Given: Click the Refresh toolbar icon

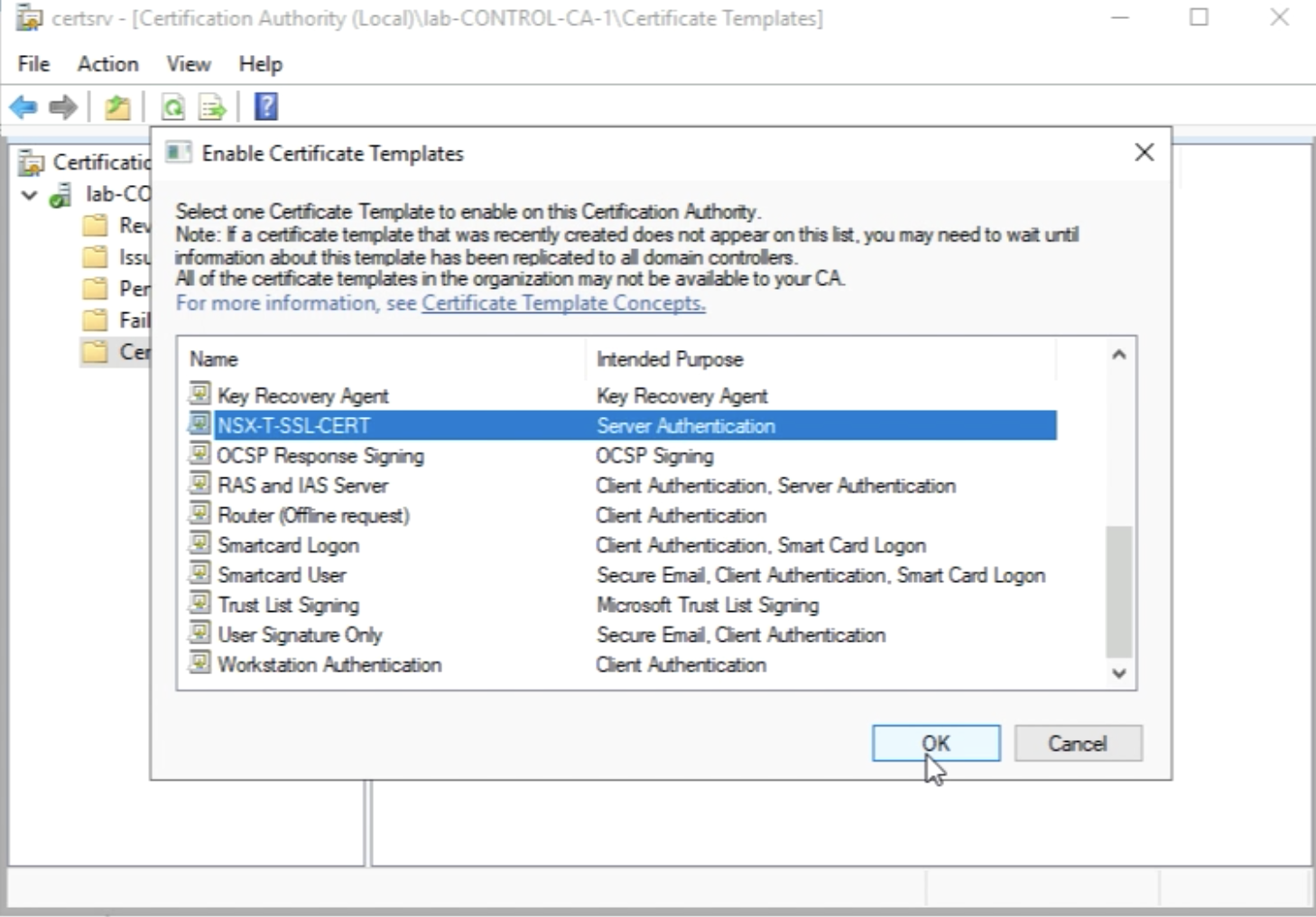Looking at the screenshot, I should (172, 107).
